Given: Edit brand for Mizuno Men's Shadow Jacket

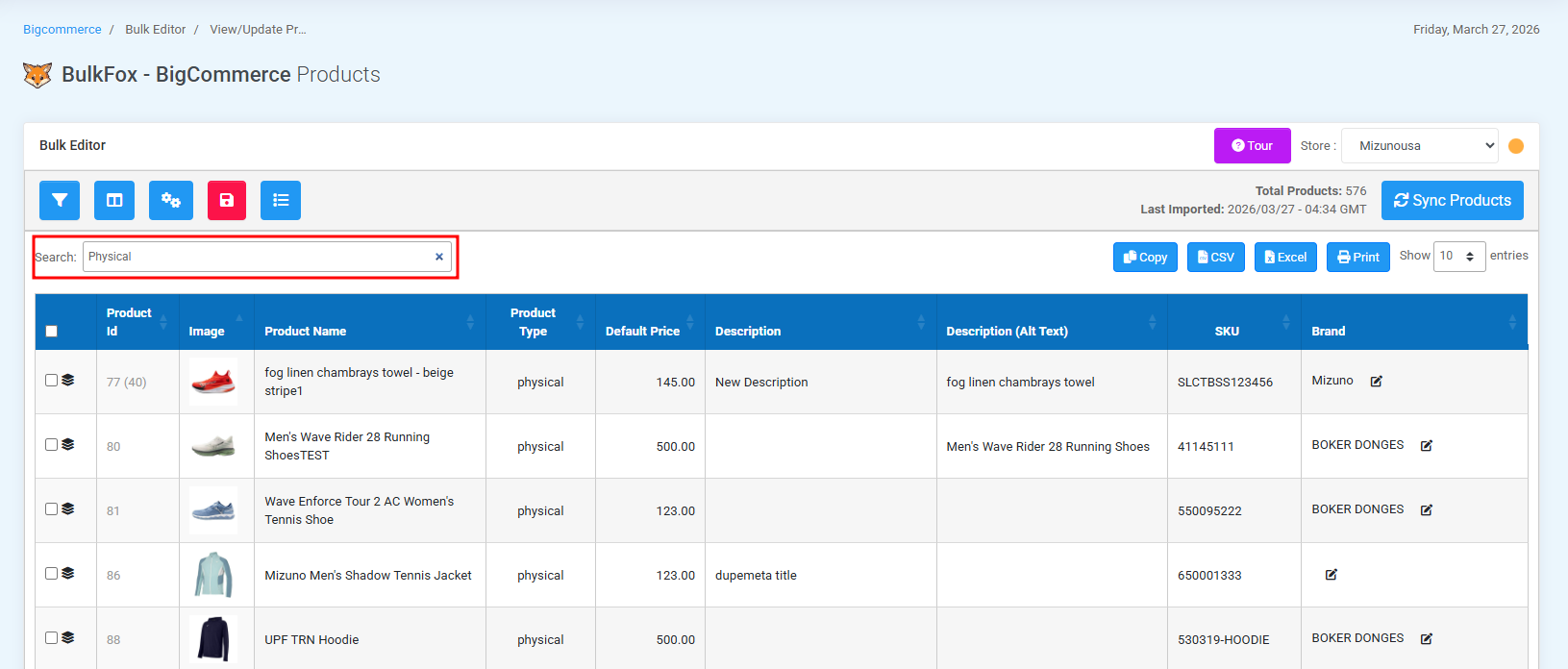Looking at the screenshot, I should click(1332, 575).
